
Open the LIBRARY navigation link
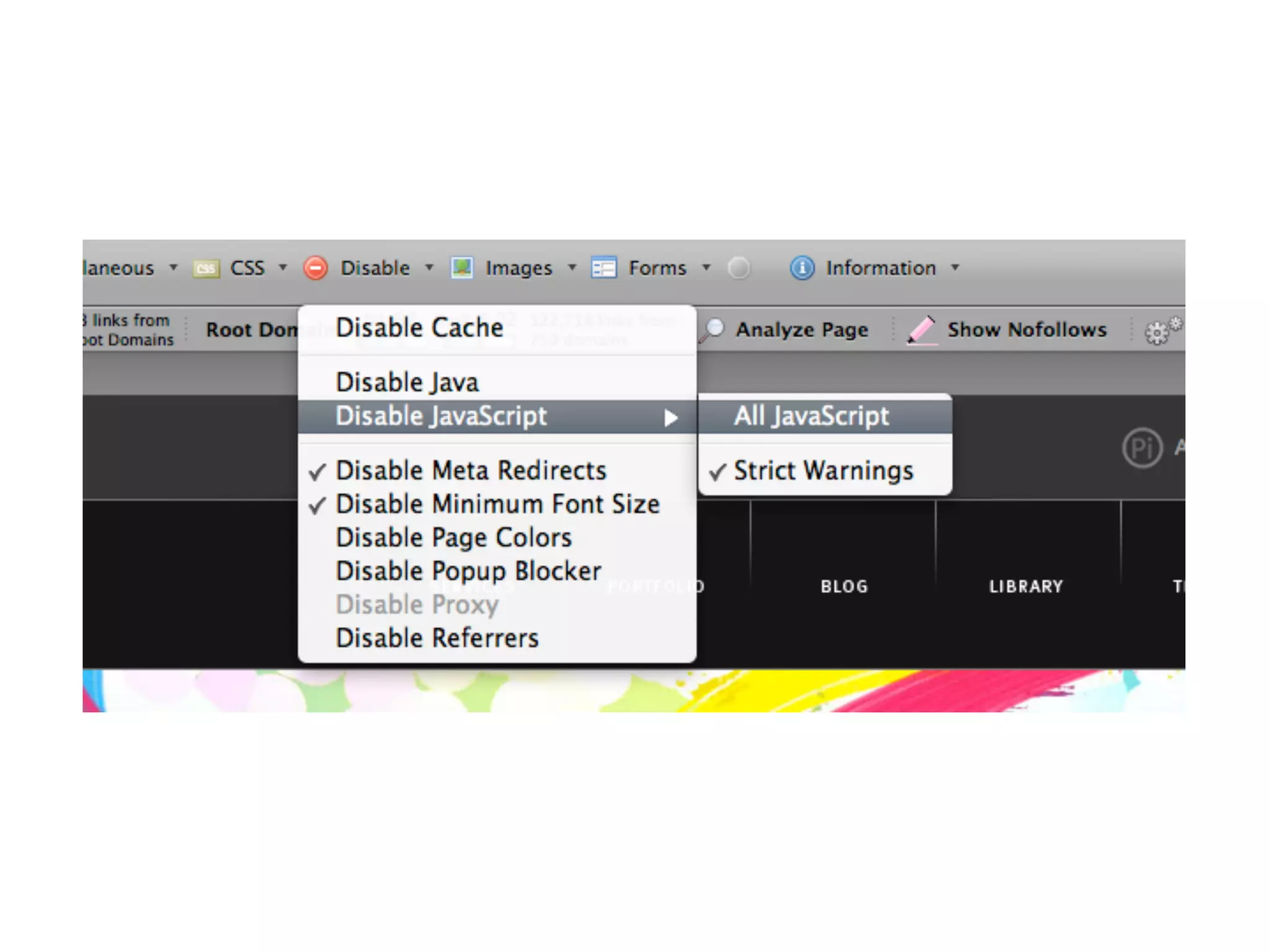(1026, 586)
